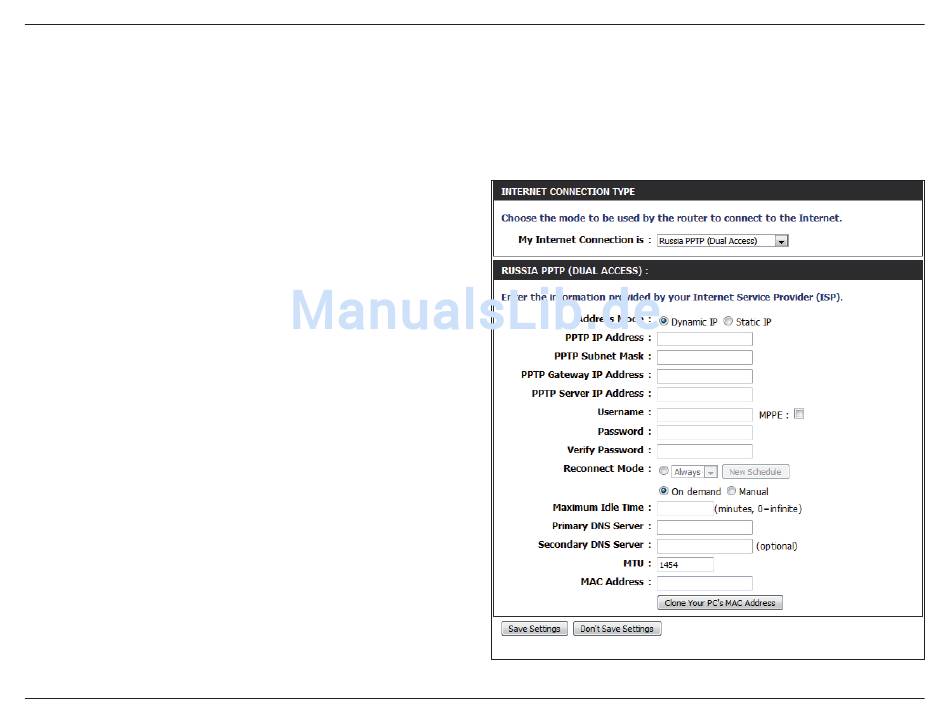Click the Maximum Idle Time field
This screenshot has width=950, height=725.
coord(685,509)
